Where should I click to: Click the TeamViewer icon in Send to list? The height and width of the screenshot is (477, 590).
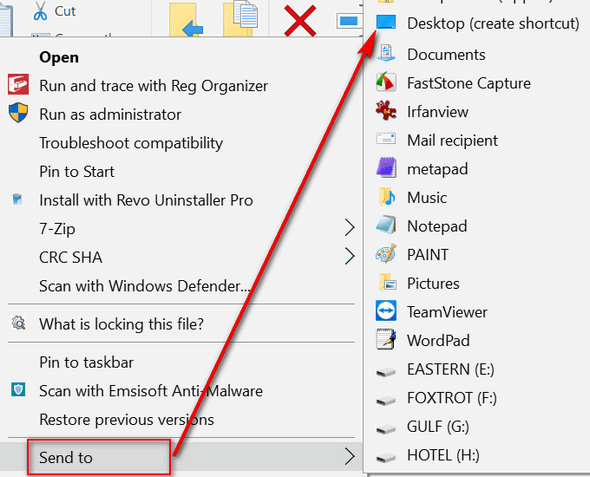(386, 311)
